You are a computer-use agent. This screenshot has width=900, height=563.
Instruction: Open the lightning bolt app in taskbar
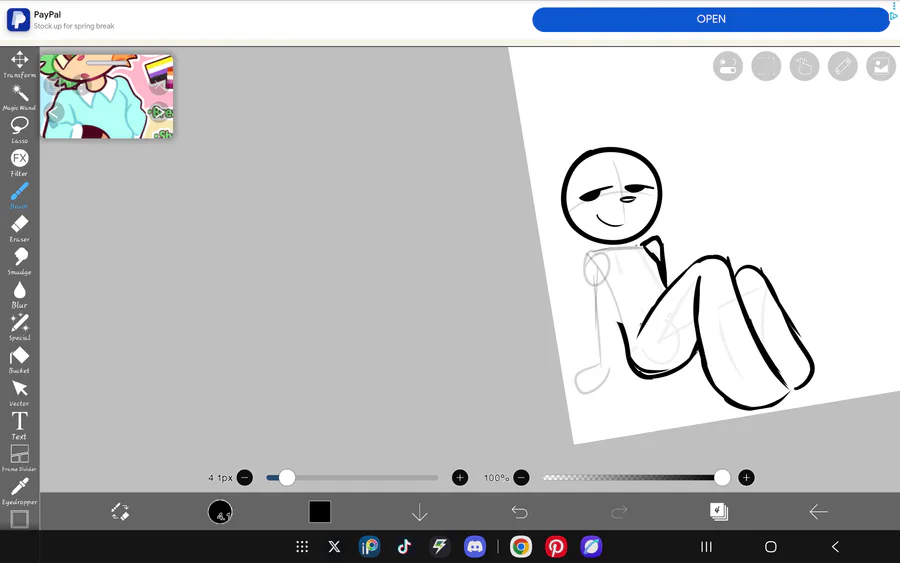tap(440, 546)
